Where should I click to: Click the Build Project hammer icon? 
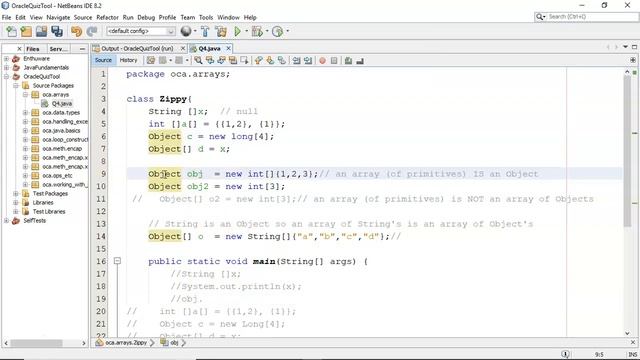205,31
